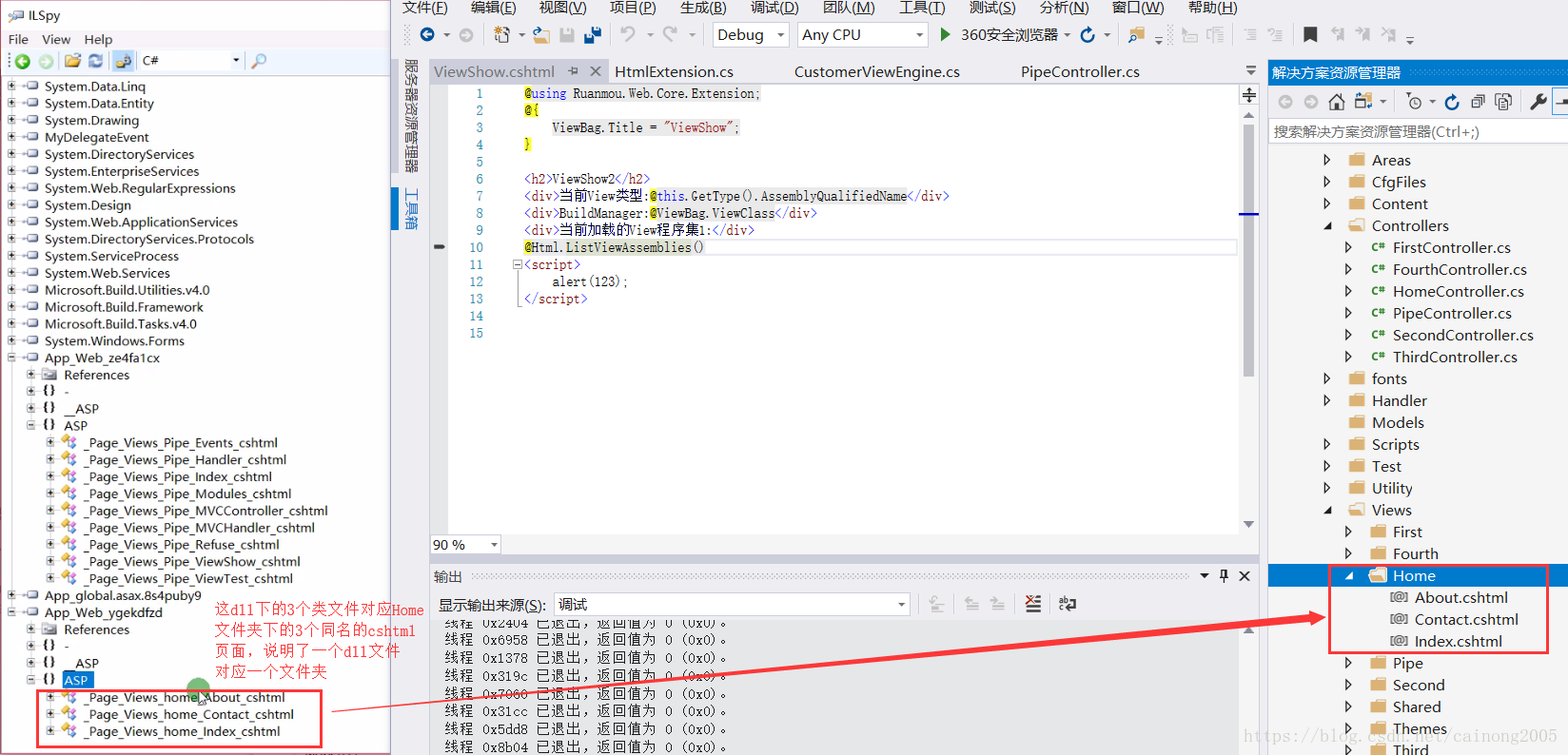The width and height of the screenshot is (1568, 755).
Task: Click the New Project icon in Visual Studio toolbar
Action: pos(501,34)
